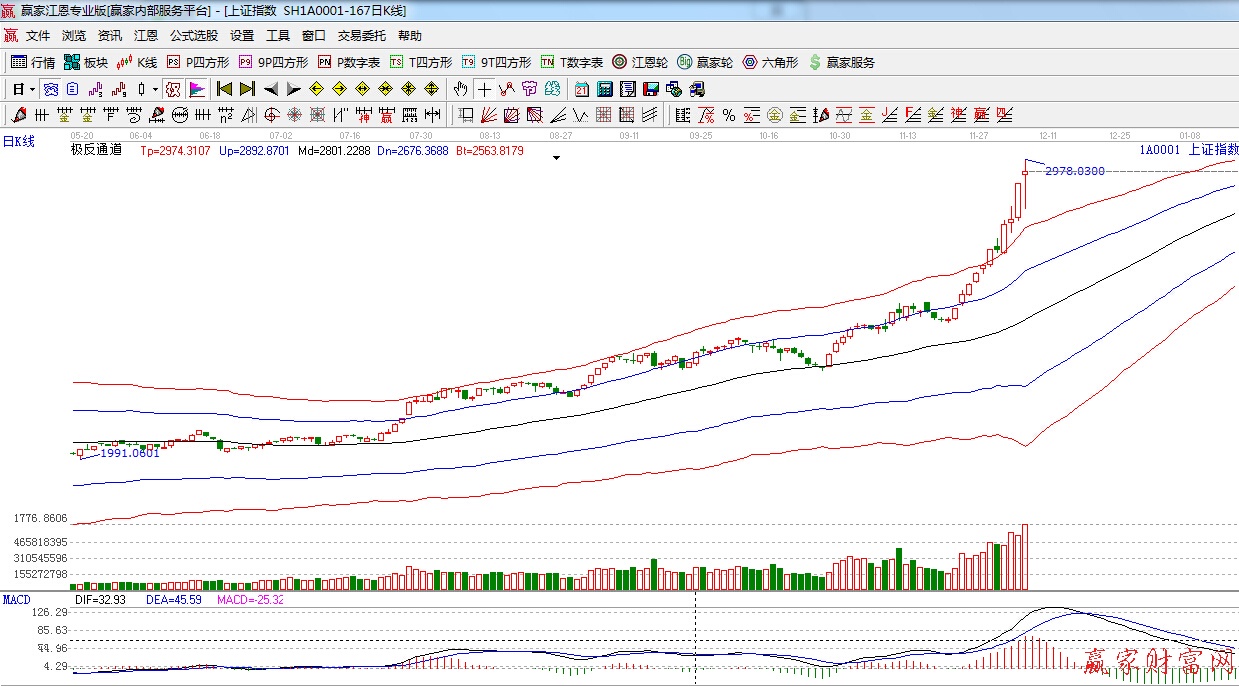Open the 交易委托 menu
This screenshot has width=1239, height=686.
(x=361, y=36)
